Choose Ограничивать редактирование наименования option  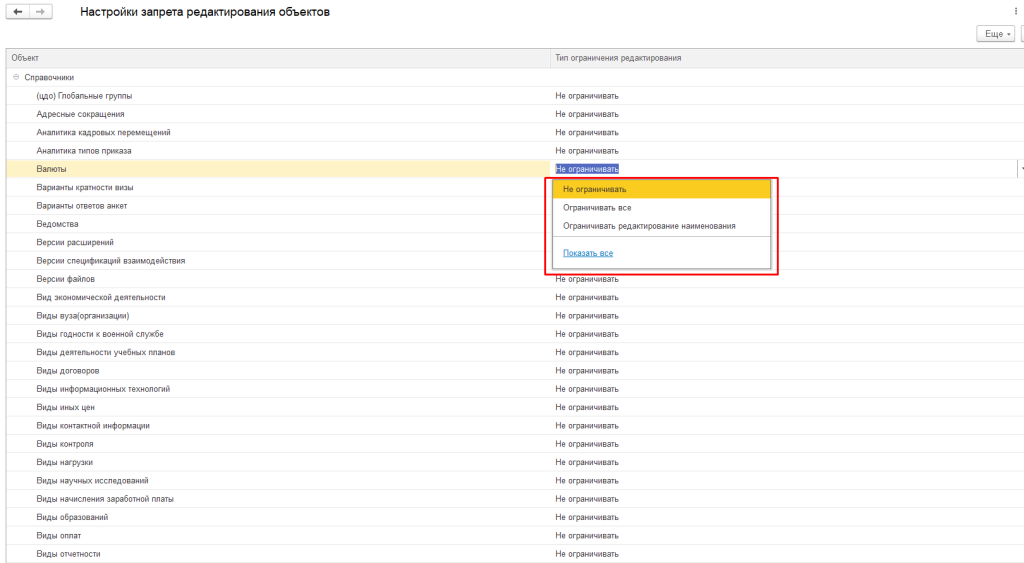[649, 226]
